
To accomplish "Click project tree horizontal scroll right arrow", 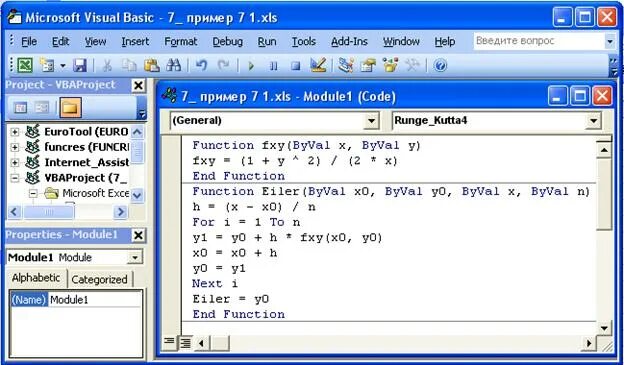I will pyautogui.click(x=120, y=212).
